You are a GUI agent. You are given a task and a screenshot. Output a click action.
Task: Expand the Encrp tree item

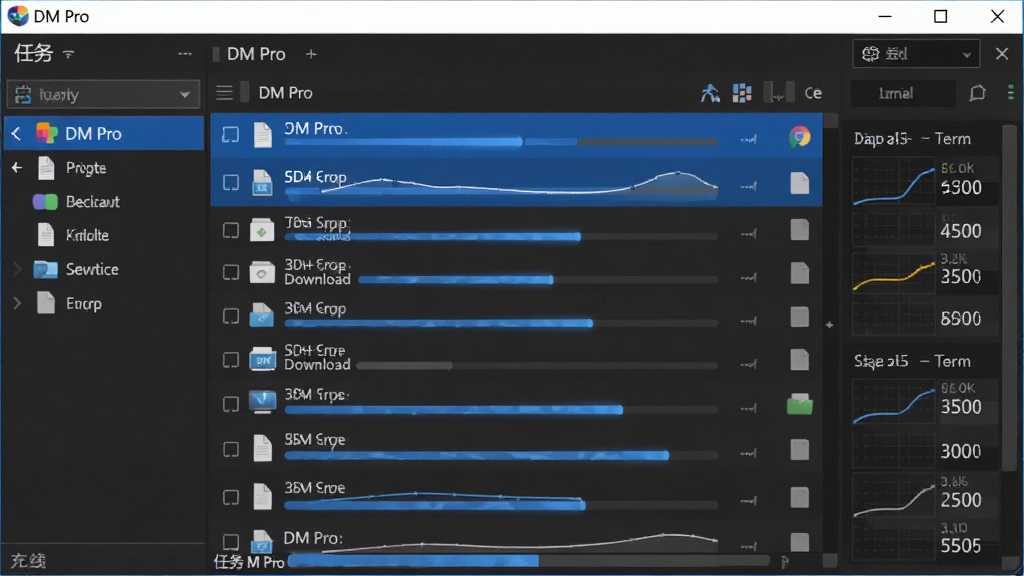pyautogui.click(x=18, y=304)
